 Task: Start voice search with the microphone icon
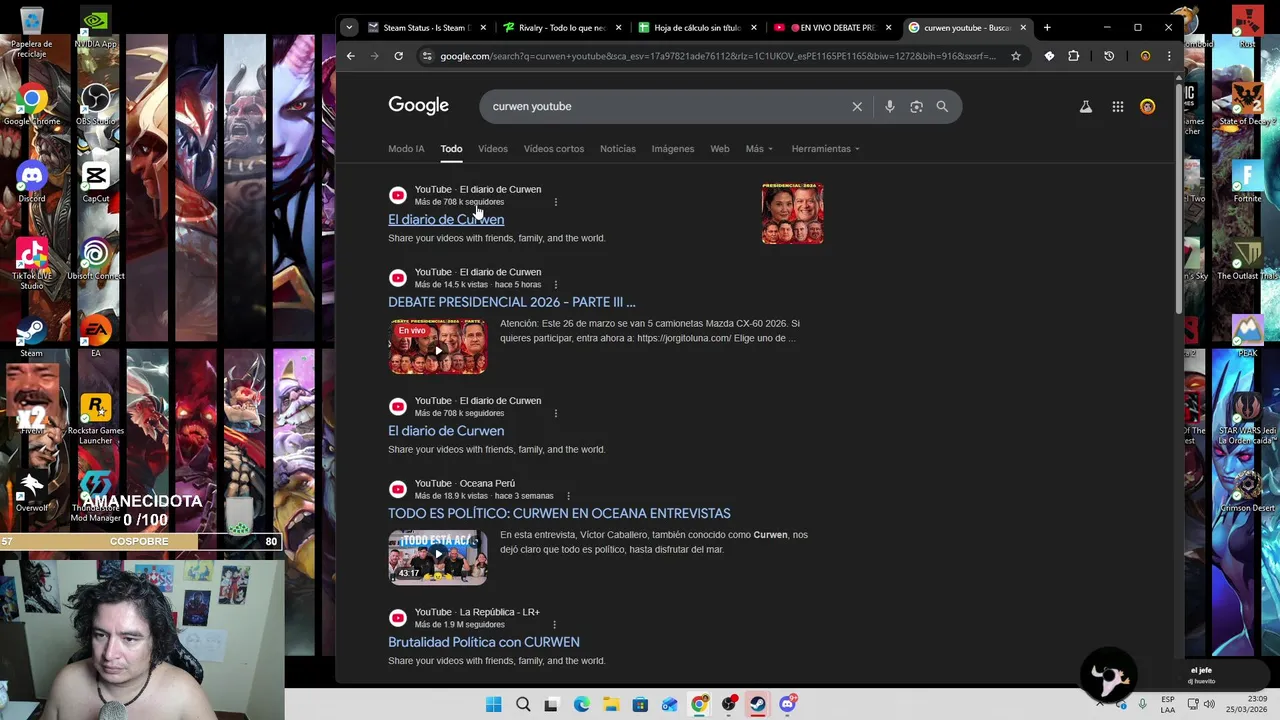[x=889, y=106]
